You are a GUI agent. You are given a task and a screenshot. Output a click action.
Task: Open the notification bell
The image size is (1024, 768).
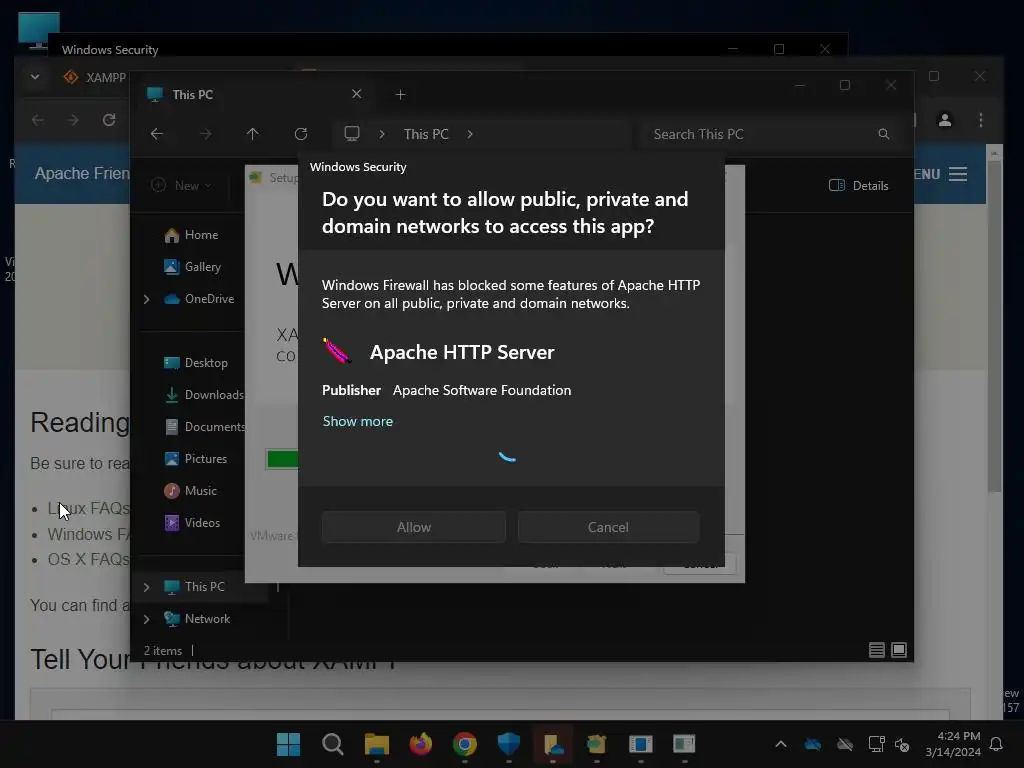(x=997, y=744)
